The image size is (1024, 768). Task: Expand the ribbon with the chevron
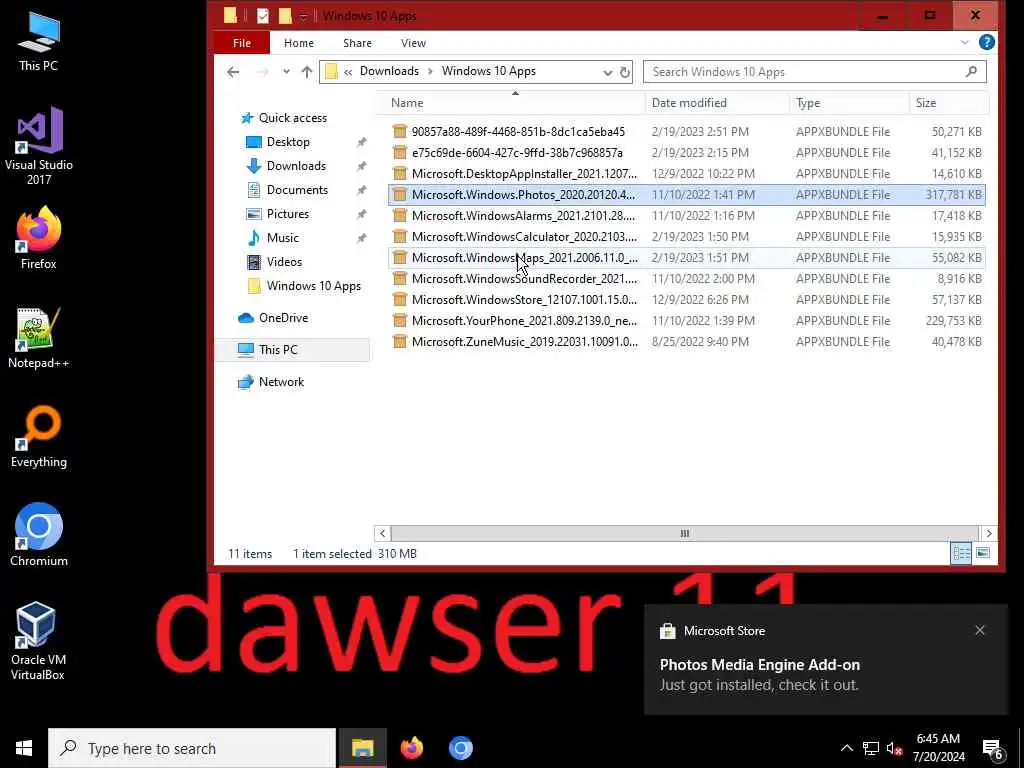click(x=965, y=42)
